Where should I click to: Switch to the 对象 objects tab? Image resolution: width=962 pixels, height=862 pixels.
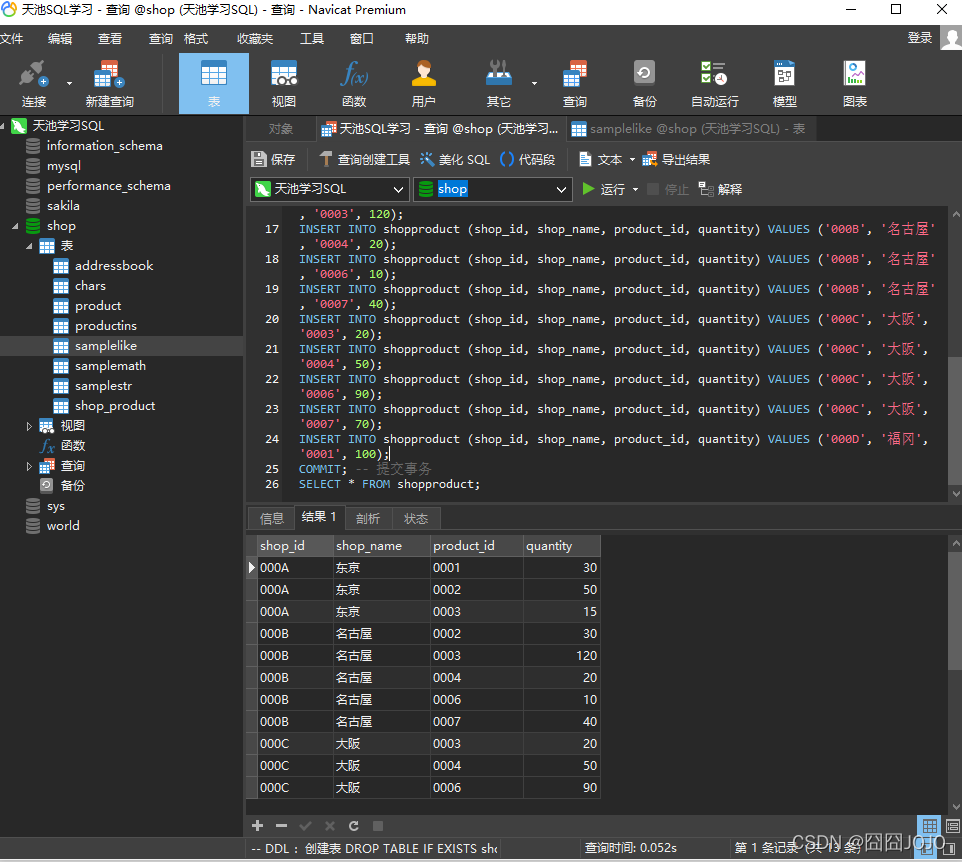pos(280,129)
